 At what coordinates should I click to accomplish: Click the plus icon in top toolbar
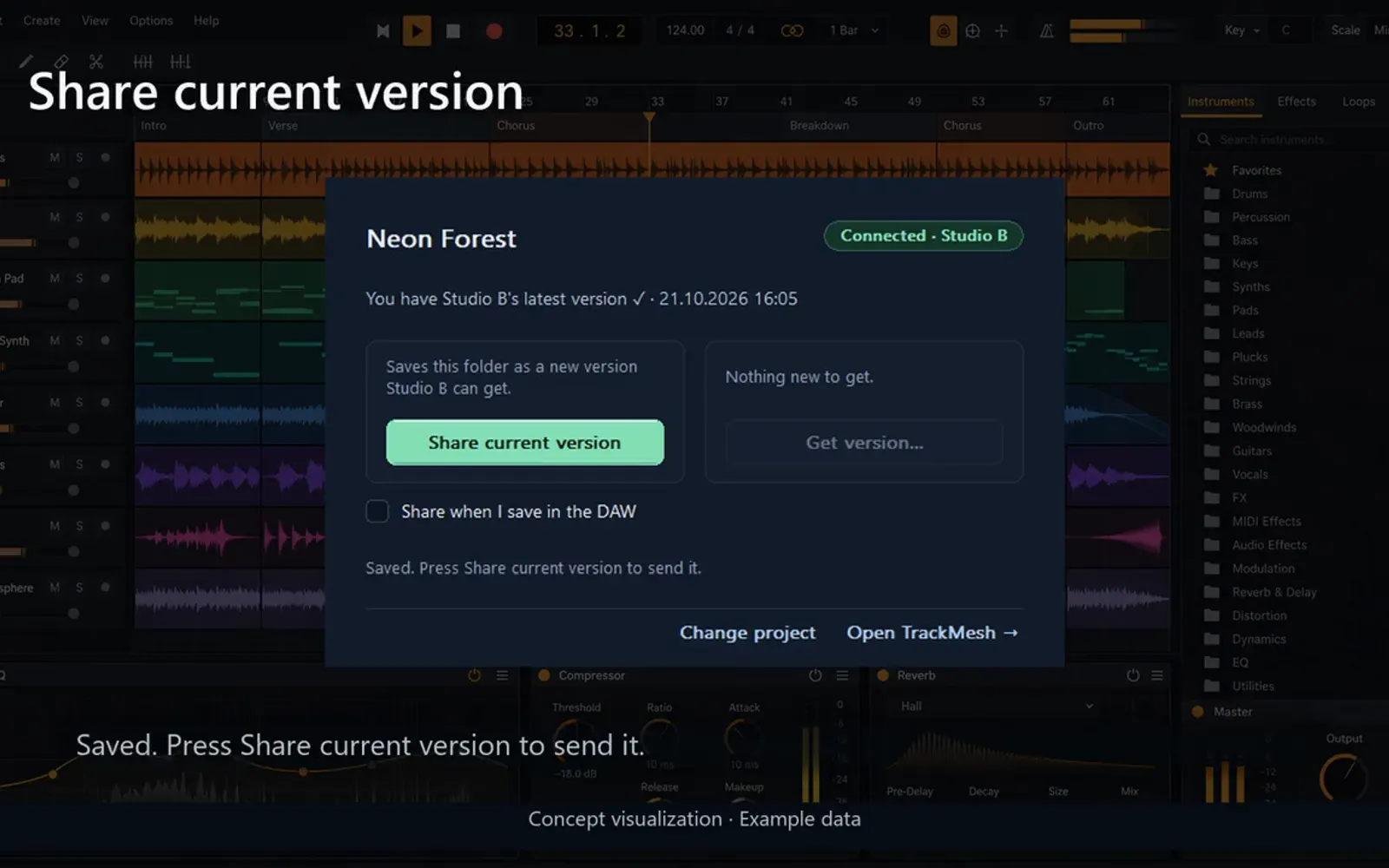[x=1001, y=31]
